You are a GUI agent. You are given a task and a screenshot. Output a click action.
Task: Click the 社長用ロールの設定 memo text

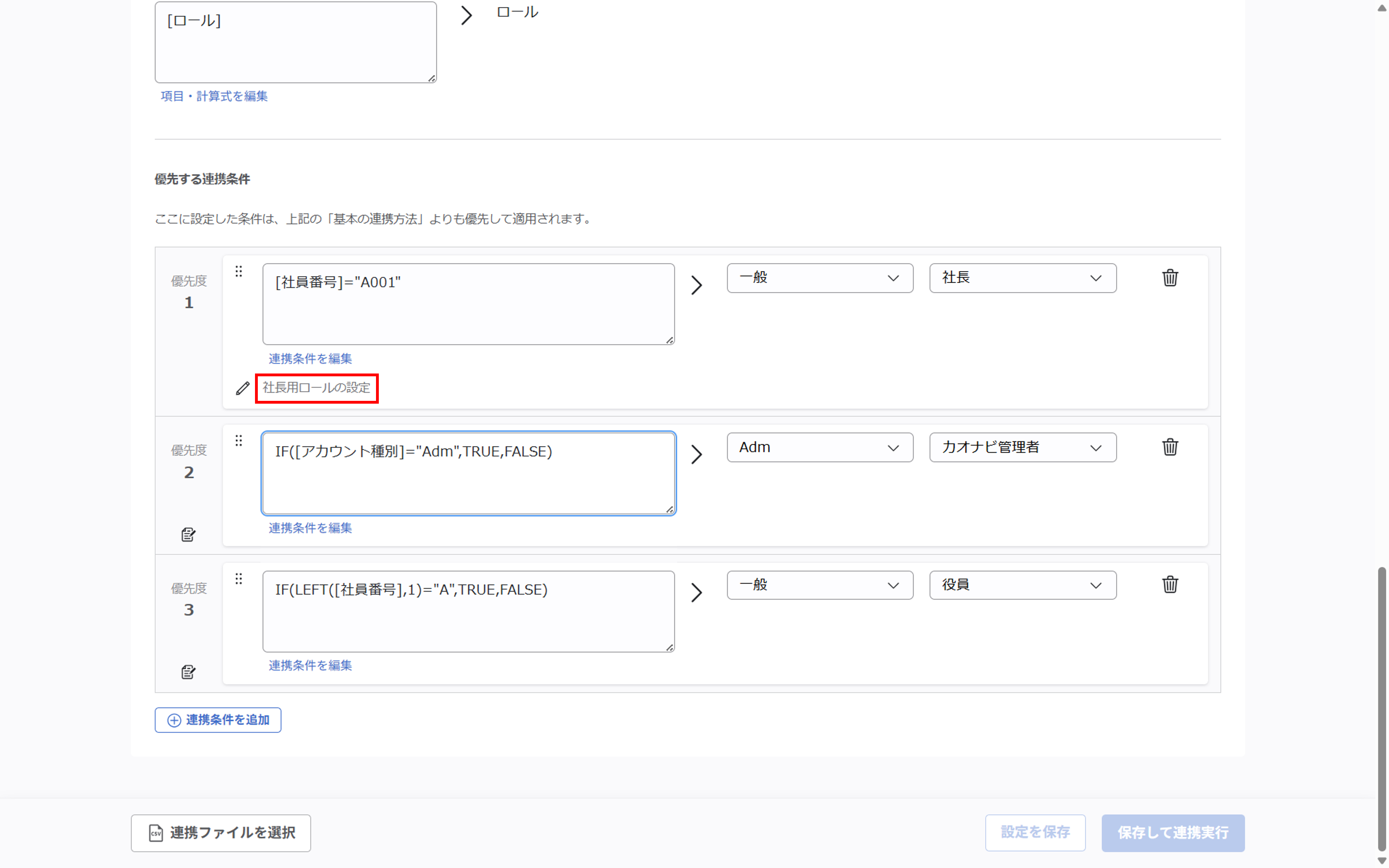tap(316, 388)
